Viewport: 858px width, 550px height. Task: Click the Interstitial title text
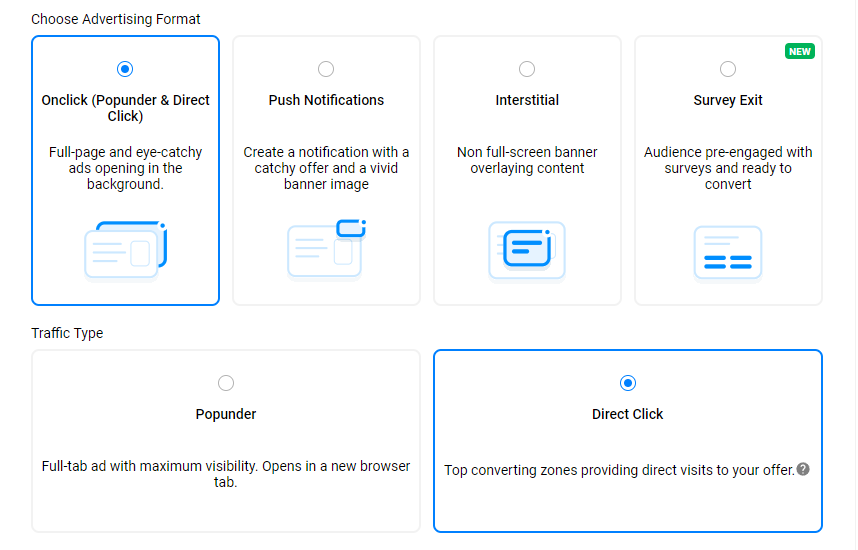[x=527, y=100]
